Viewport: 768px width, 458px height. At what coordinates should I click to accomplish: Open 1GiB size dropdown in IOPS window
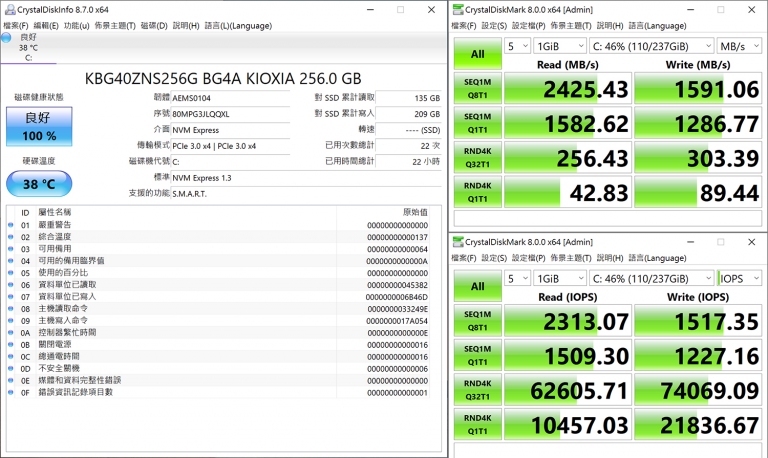[560, 278]
